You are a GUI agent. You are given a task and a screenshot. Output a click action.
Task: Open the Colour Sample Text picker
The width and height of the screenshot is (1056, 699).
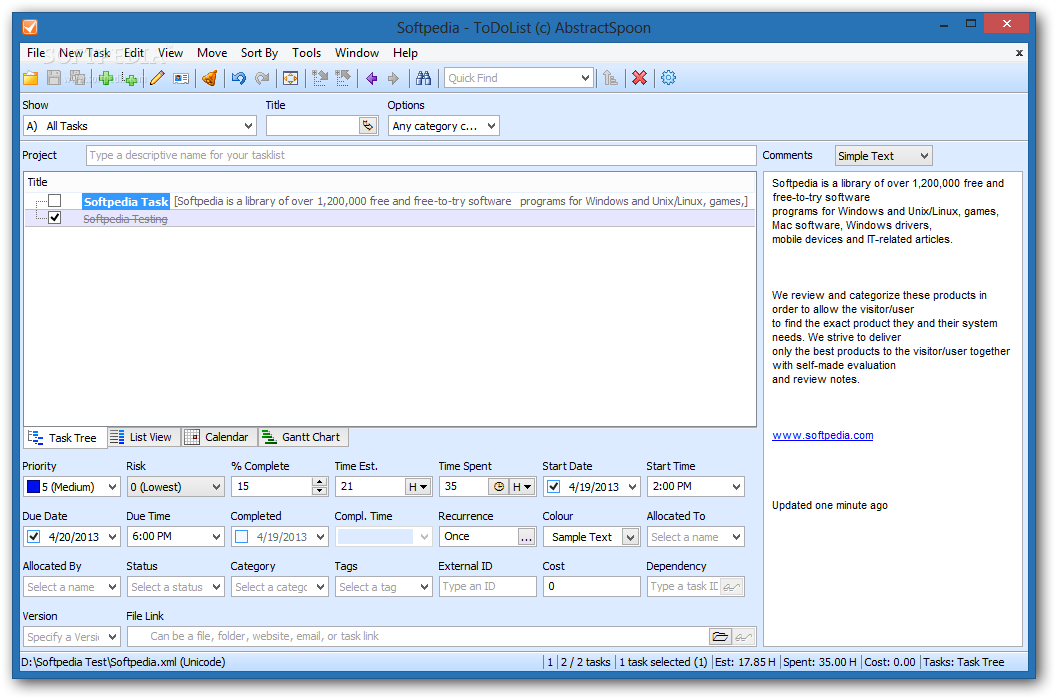tap(591, 537)
